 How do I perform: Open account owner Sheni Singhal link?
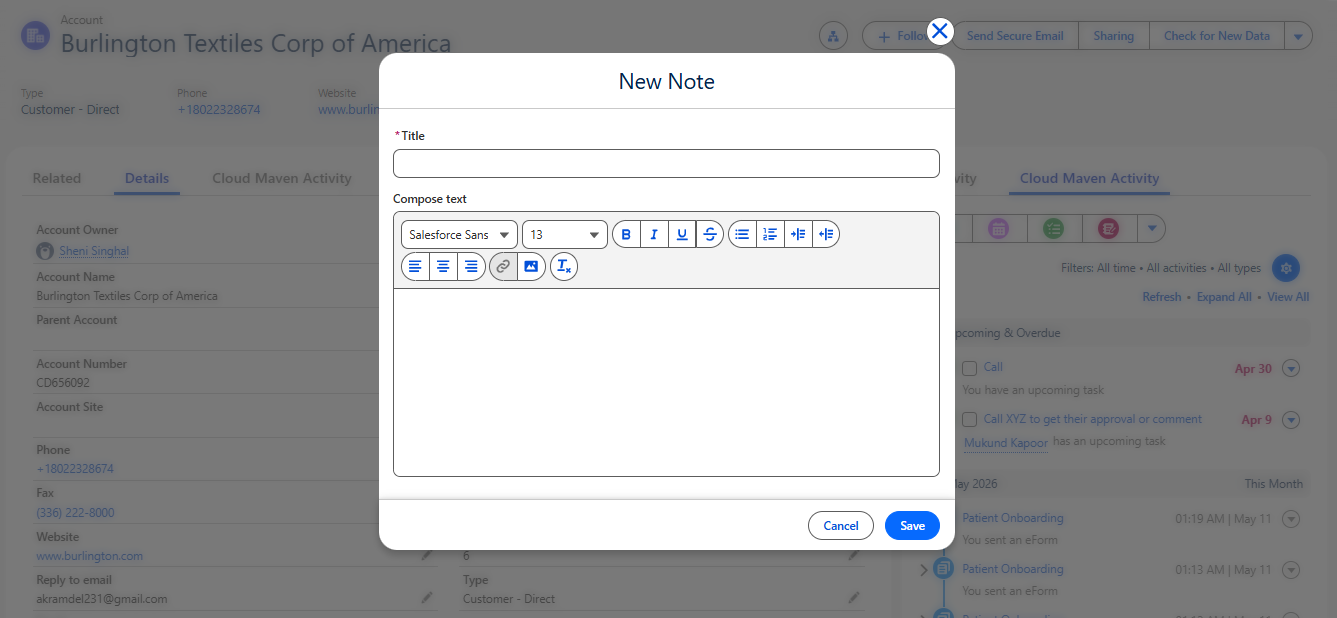94,251
